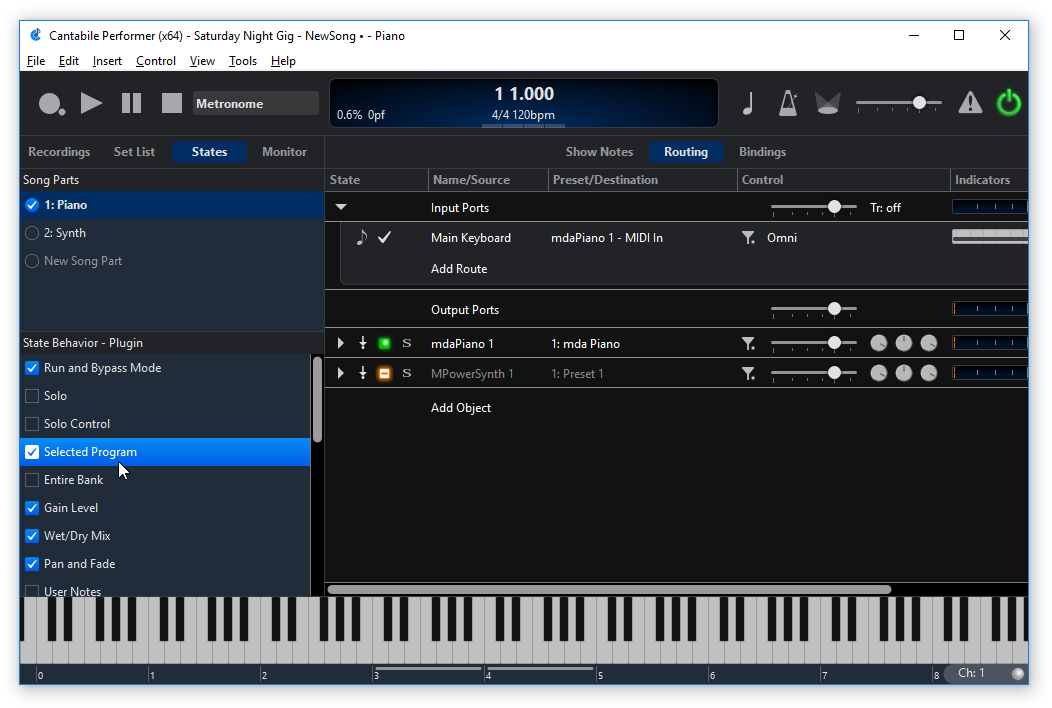Open the Help menu
1052x708 pixels.
(x=282, y=61)
